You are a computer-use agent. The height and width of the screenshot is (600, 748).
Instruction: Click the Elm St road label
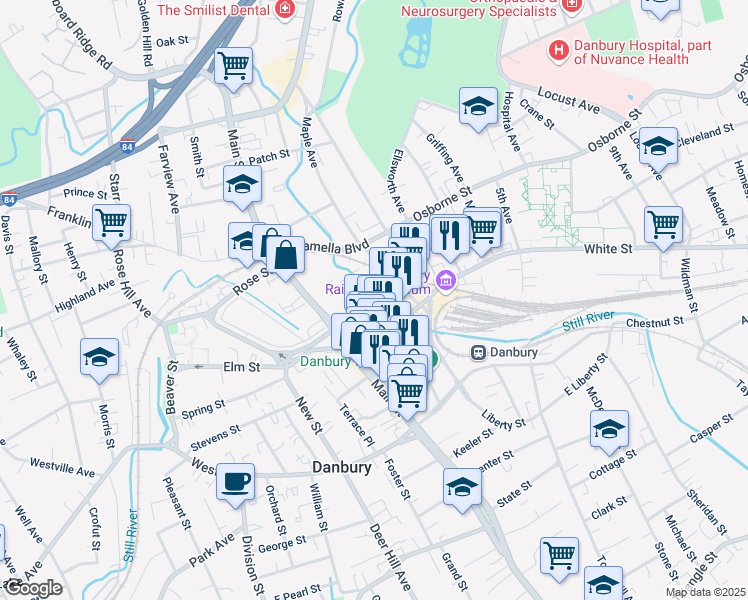point(242,367)
